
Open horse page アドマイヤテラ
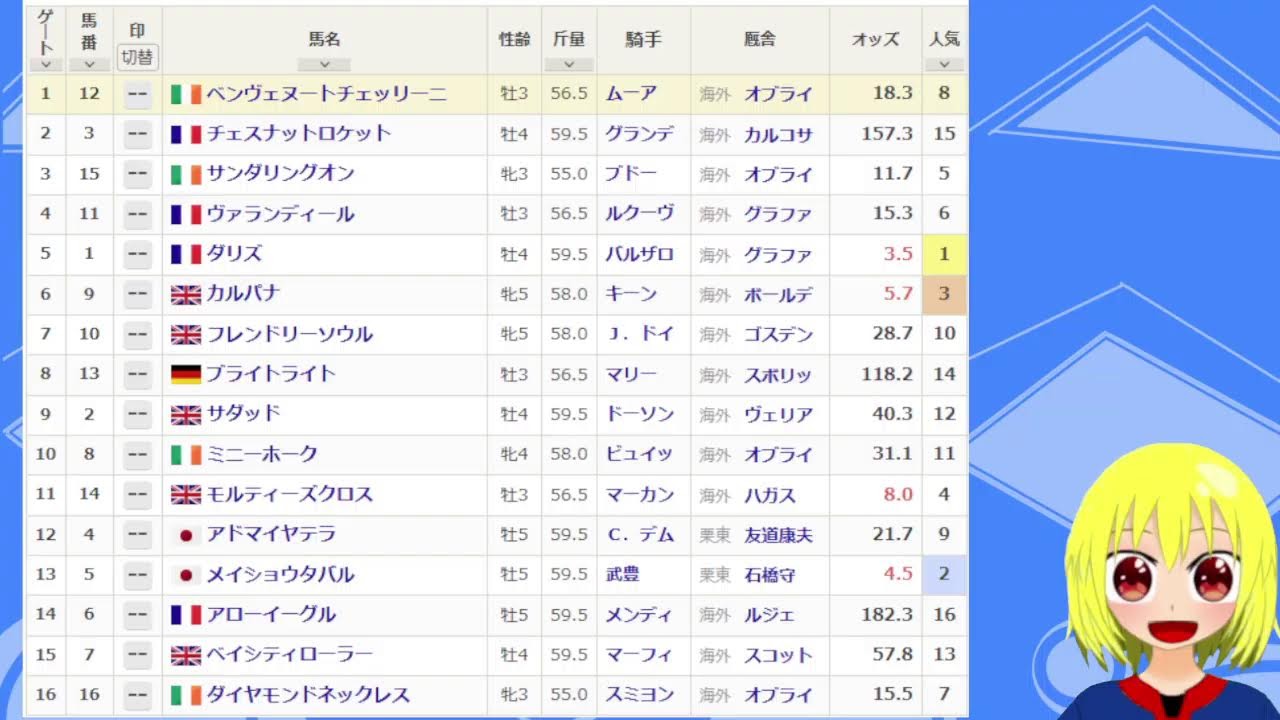[271, 535]
